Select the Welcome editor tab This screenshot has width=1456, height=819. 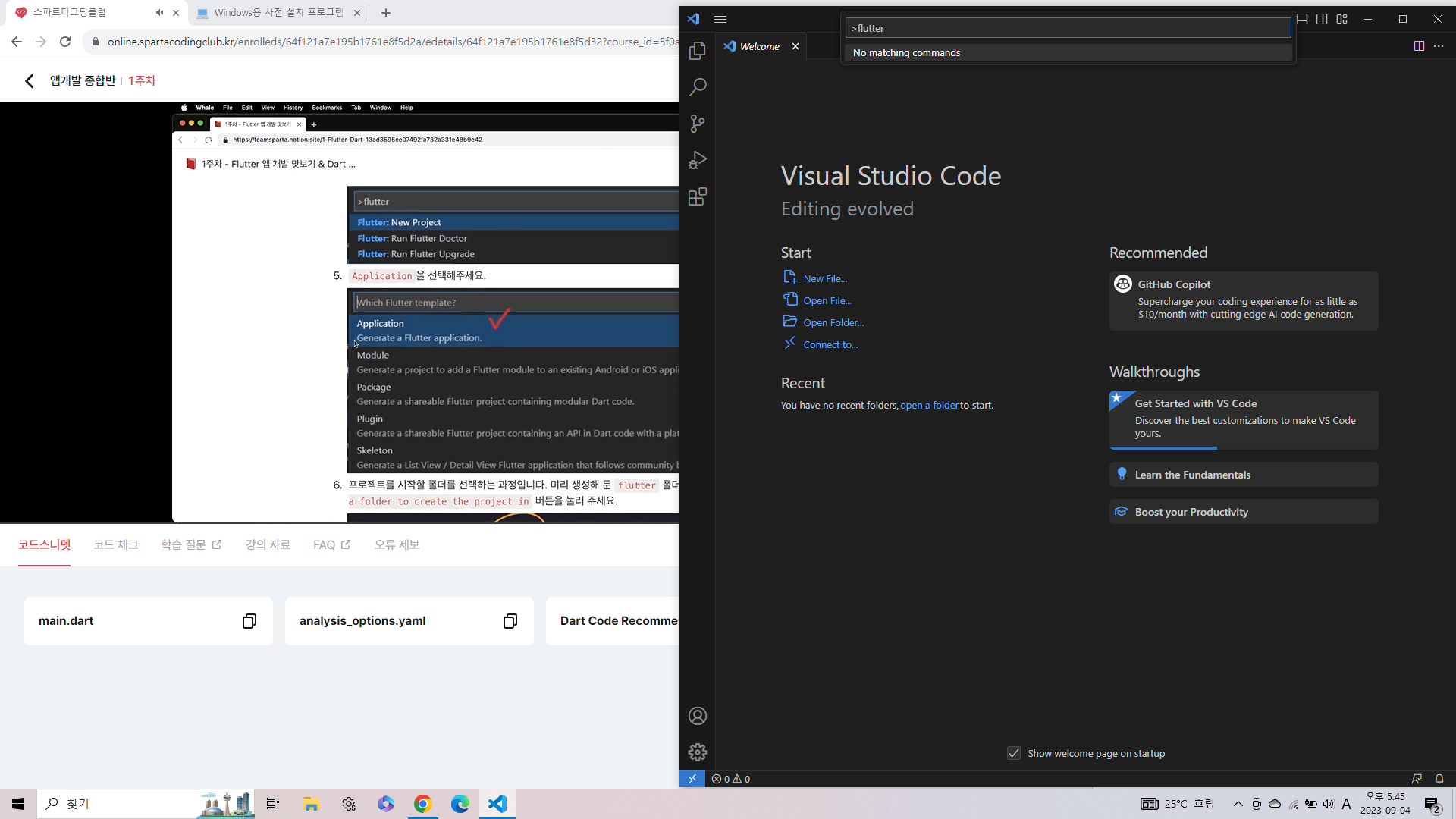761,46
